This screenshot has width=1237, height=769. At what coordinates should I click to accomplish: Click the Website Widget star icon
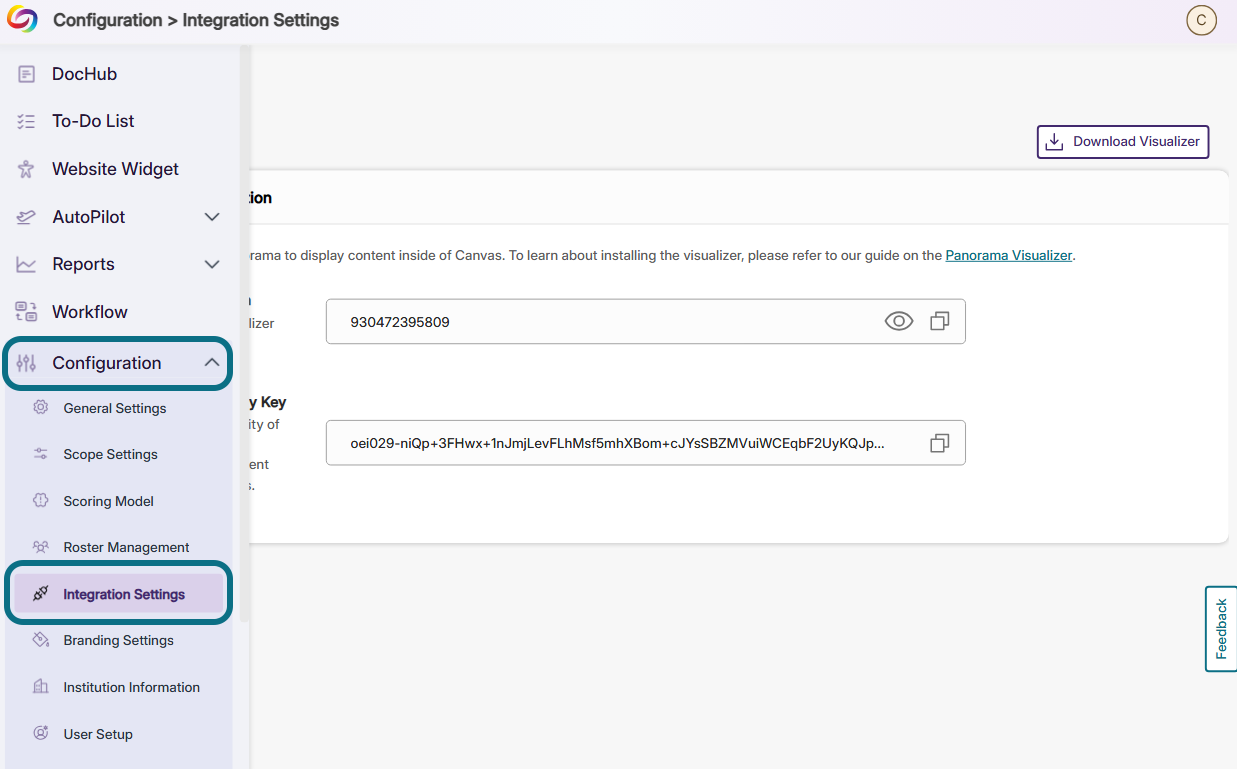27,169
